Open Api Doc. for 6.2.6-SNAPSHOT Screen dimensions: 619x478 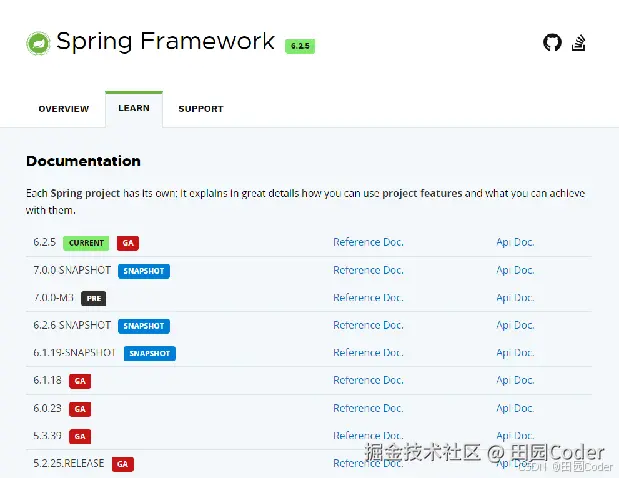click(515, 325)
